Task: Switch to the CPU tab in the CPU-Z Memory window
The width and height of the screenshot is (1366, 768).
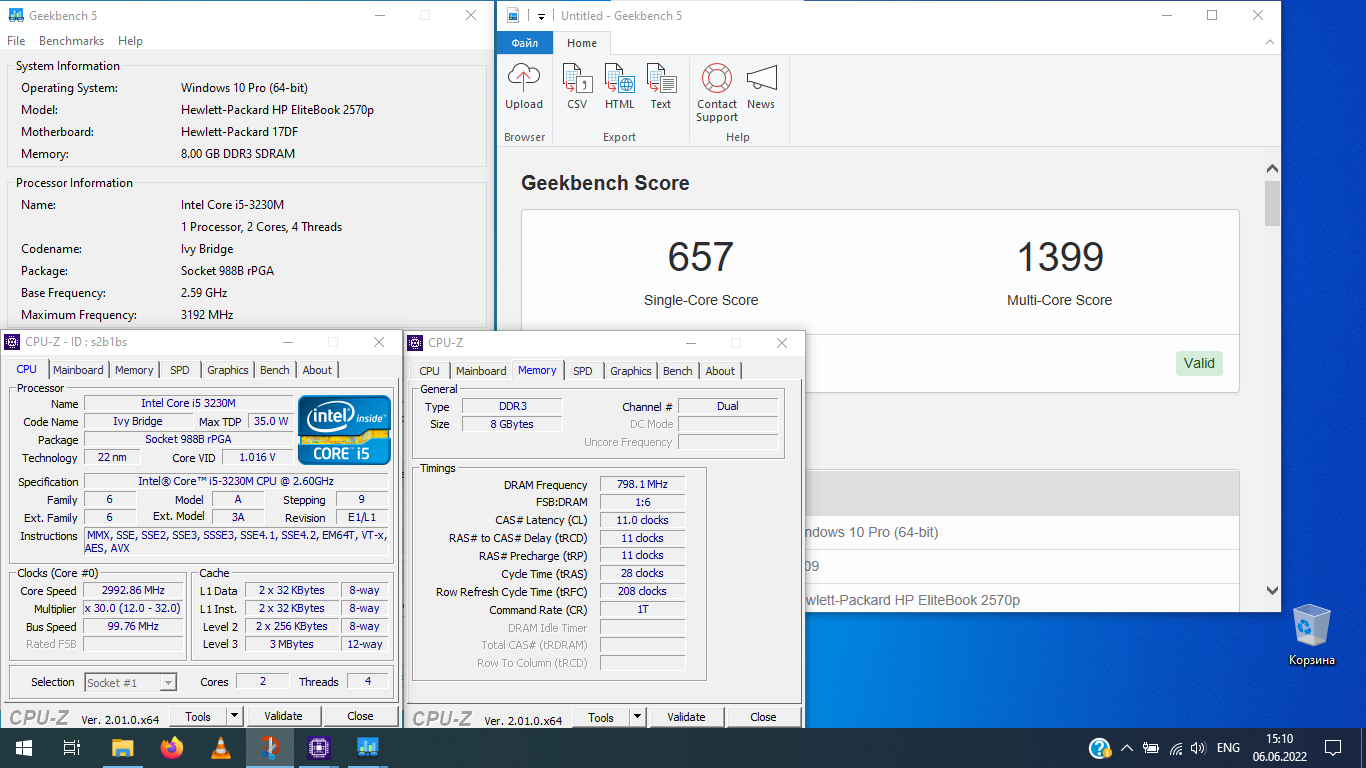Action: tap(429, 371)
